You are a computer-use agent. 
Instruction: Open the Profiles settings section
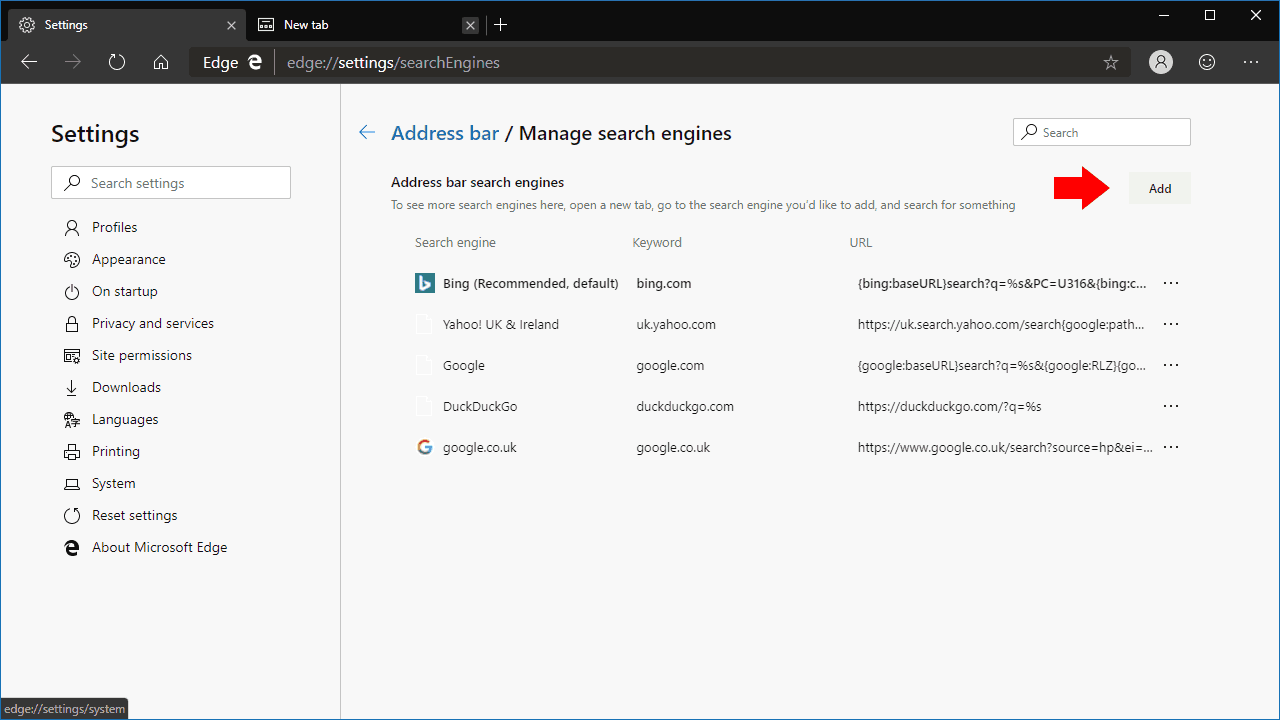114,227
